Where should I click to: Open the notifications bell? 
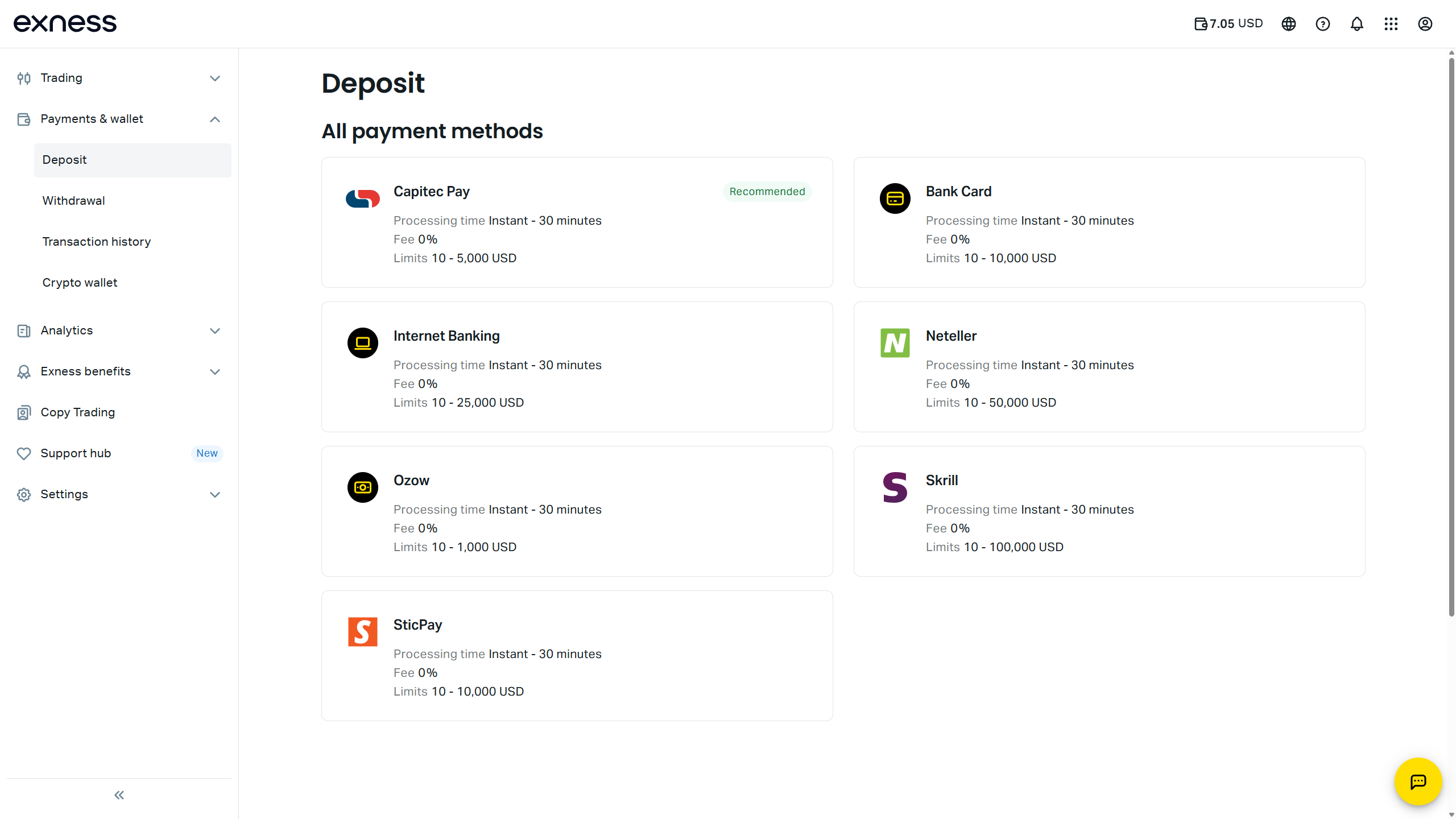(x=1357, y=24)
